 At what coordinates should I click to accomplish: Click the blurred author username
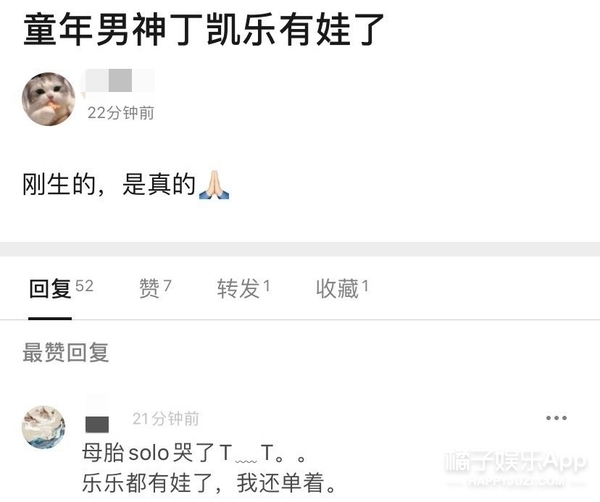(120, 80)
